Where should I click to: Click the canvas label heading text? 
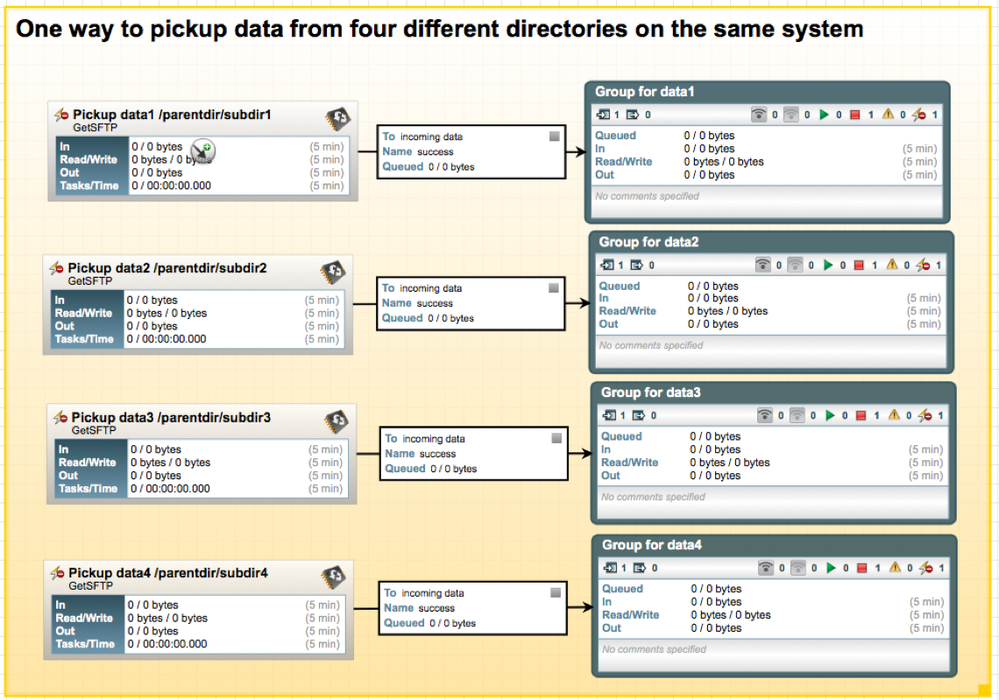(x=440, y=30)
